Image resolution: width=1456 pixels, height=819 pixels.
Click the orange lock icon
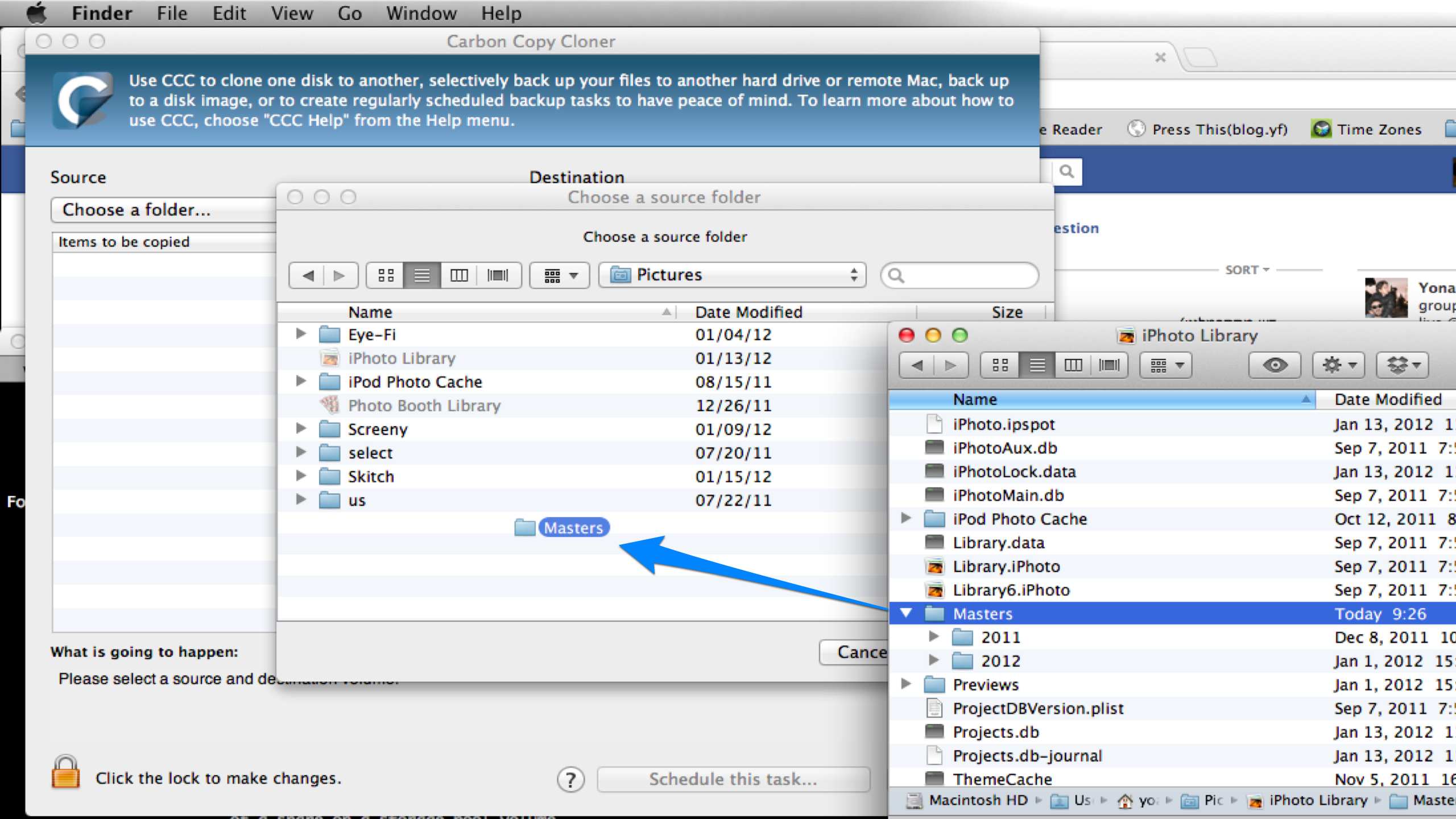point(65,772)
